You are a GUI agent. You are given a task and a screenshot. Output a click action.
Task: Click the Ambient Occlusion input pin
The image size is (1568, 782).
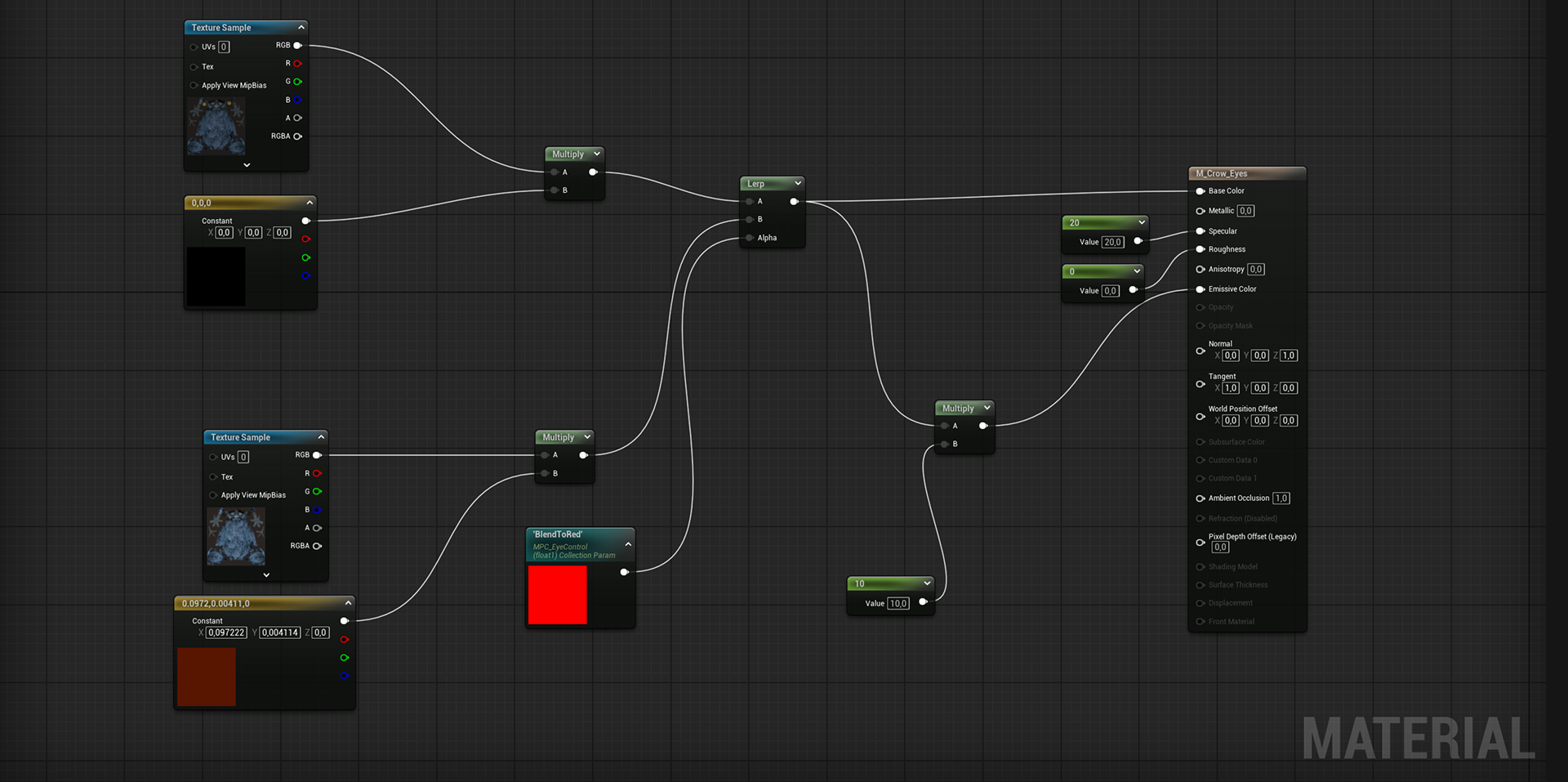click(x=1200, y=498)
